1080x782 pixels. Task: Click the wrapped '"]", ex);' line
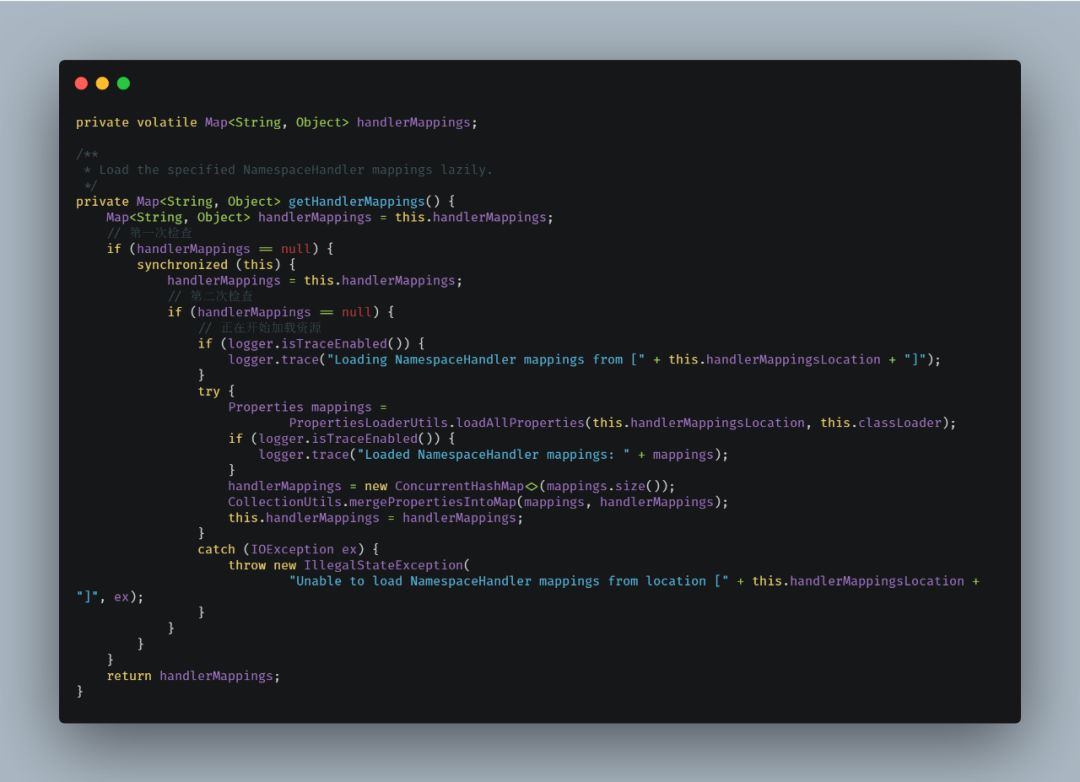[110, 597]
